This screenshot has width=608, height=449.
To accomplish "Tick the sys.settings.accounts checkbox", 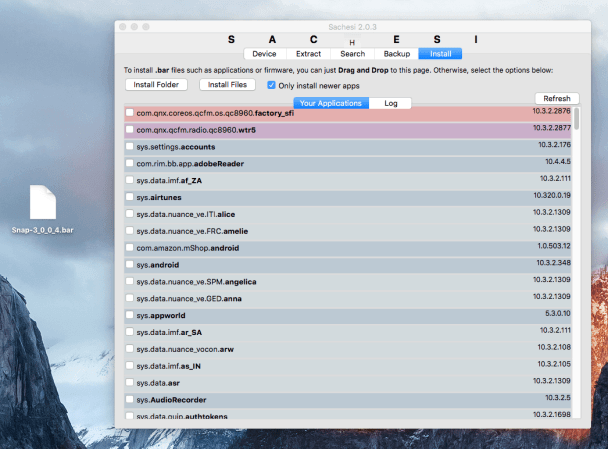I will 130,147.
